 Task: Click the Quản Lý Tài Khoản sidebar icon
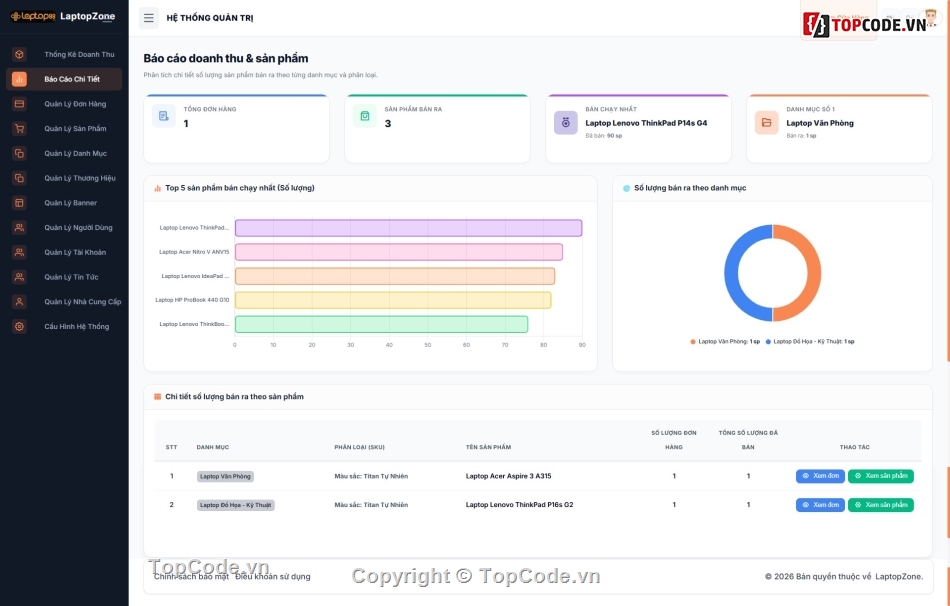pos(19,252)
